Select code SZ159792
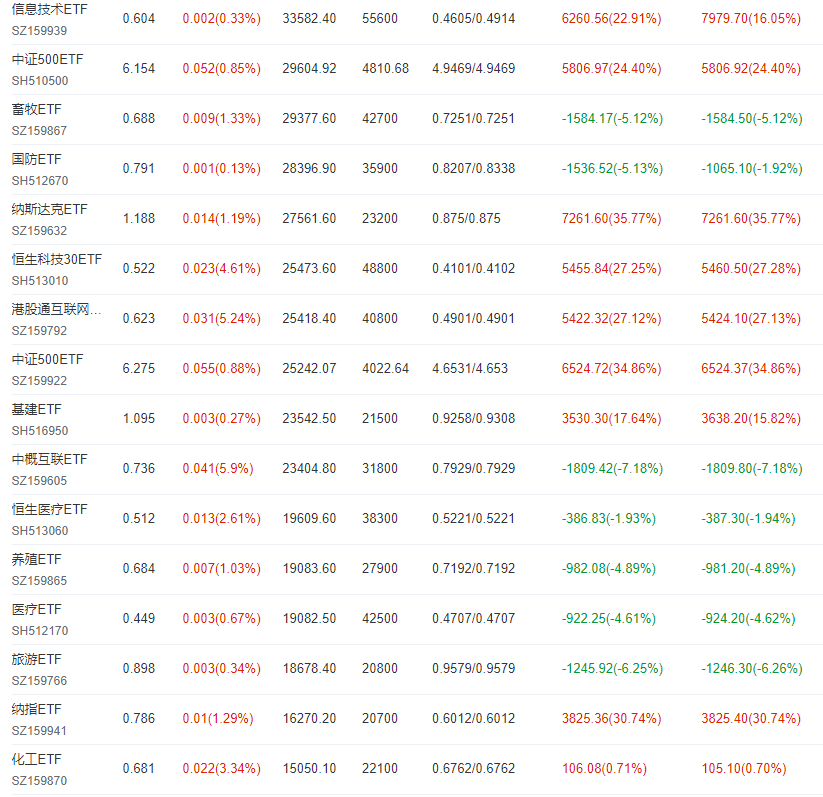 39,330
